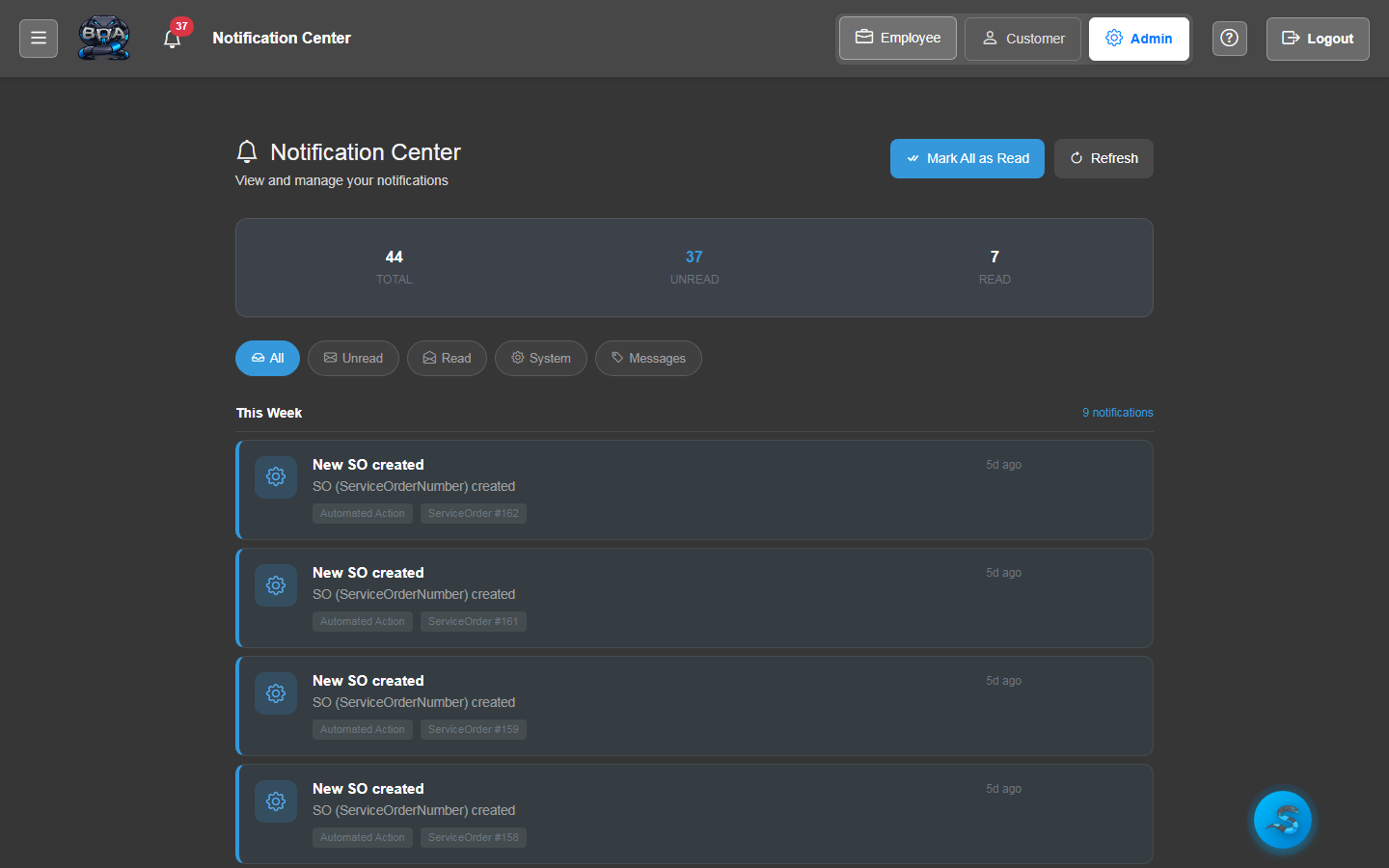Enable the System notifications filter
The image size is (1389, 868).
[541, 358]
